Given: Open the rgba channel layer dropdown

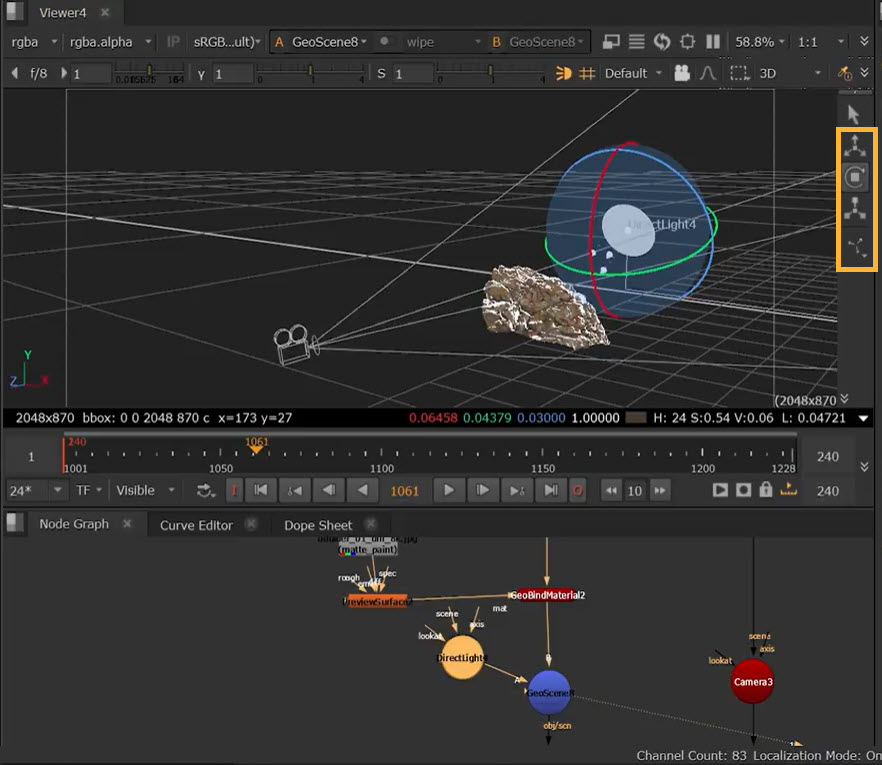Looking at the screenshot, I should pos(32,42).
